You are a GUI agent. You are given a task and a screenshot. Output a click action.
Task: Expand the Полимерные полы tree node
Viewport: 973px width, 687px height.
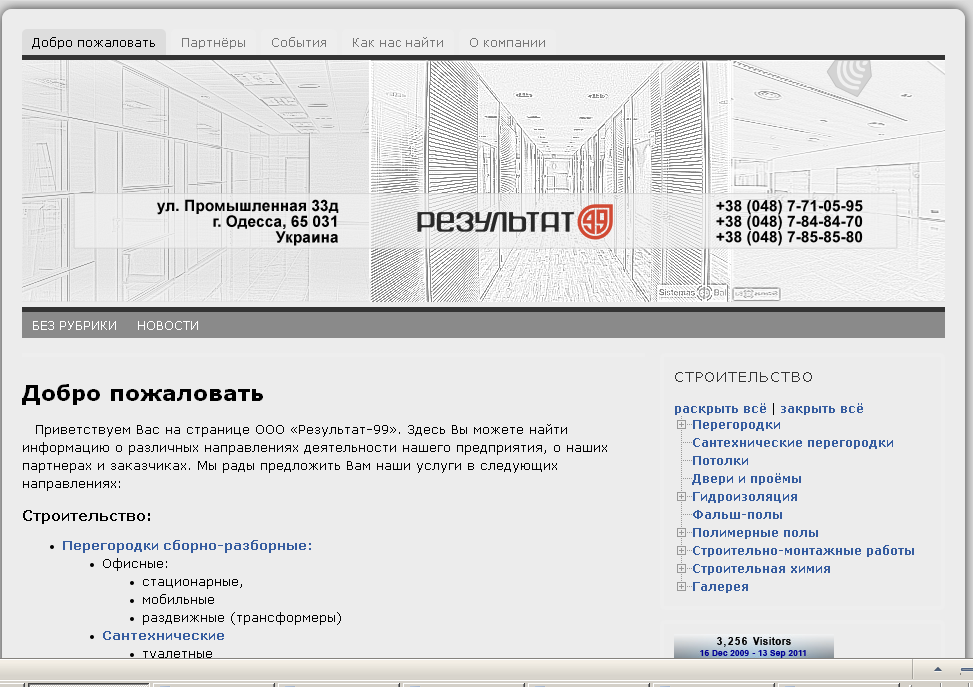[681, 532]
